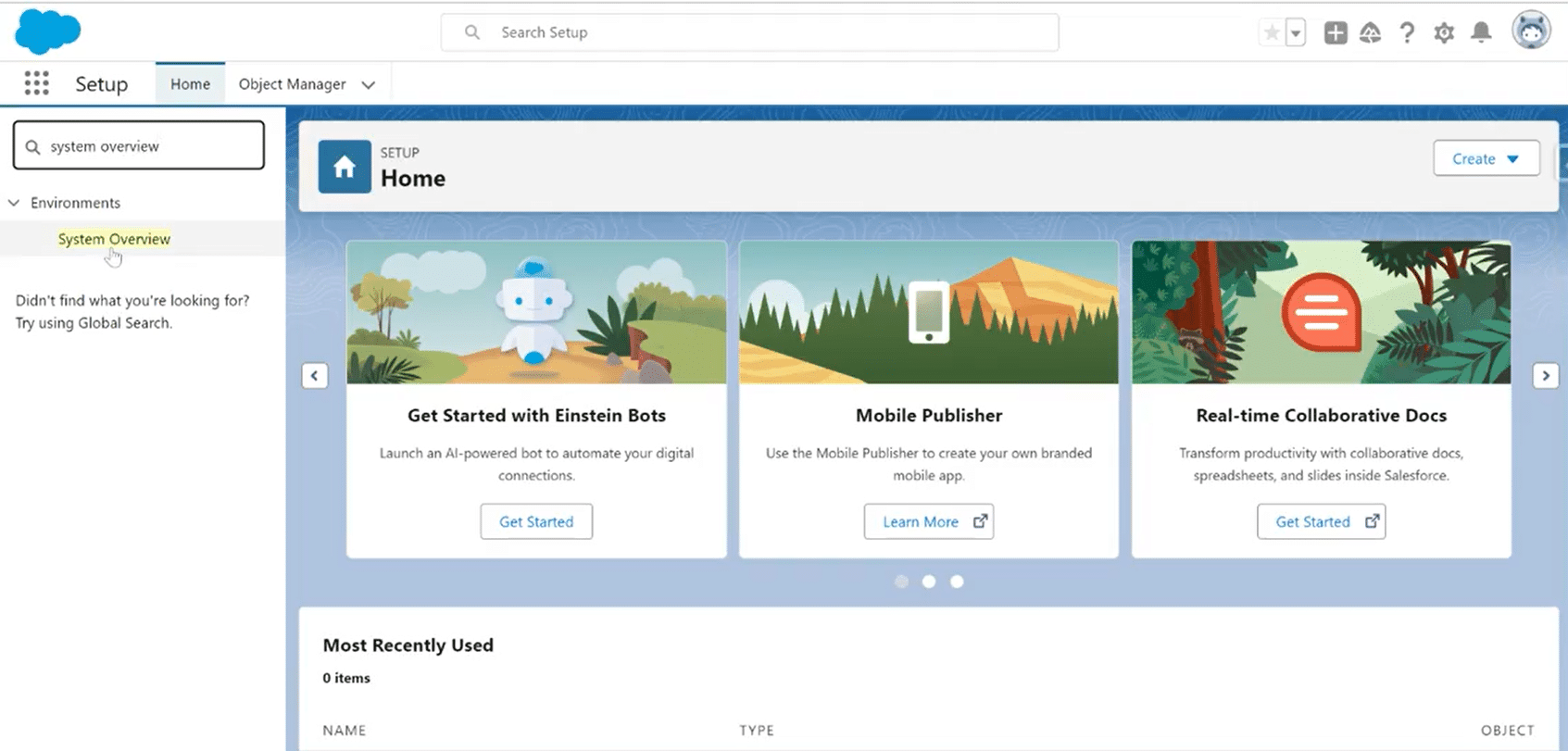Open the Trailhead guidance icon
This screenshot has height=751, width=1568.
[x=1370, y=33]
